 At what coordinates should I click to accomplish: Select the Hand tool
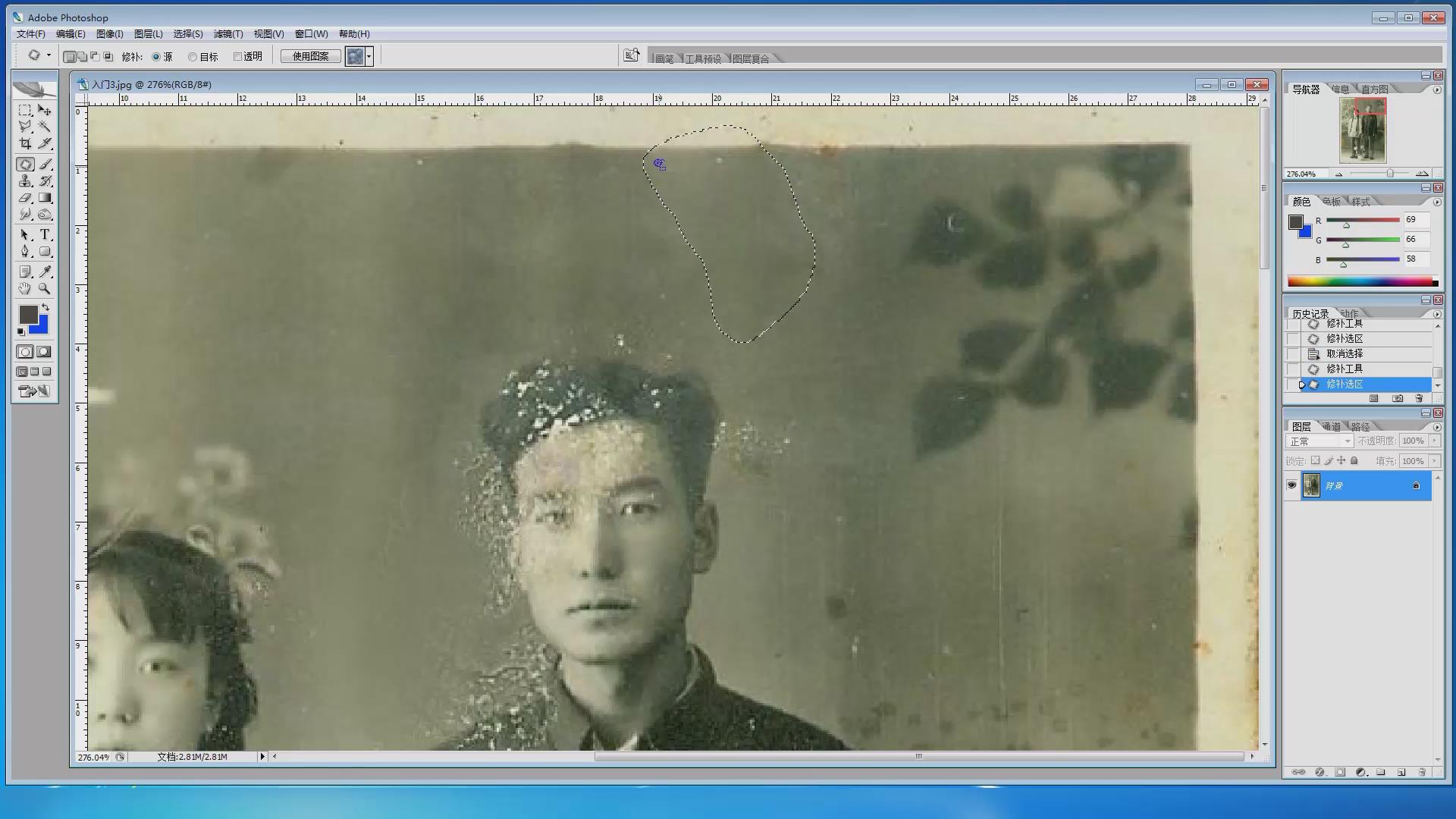[x=25, y=288]
